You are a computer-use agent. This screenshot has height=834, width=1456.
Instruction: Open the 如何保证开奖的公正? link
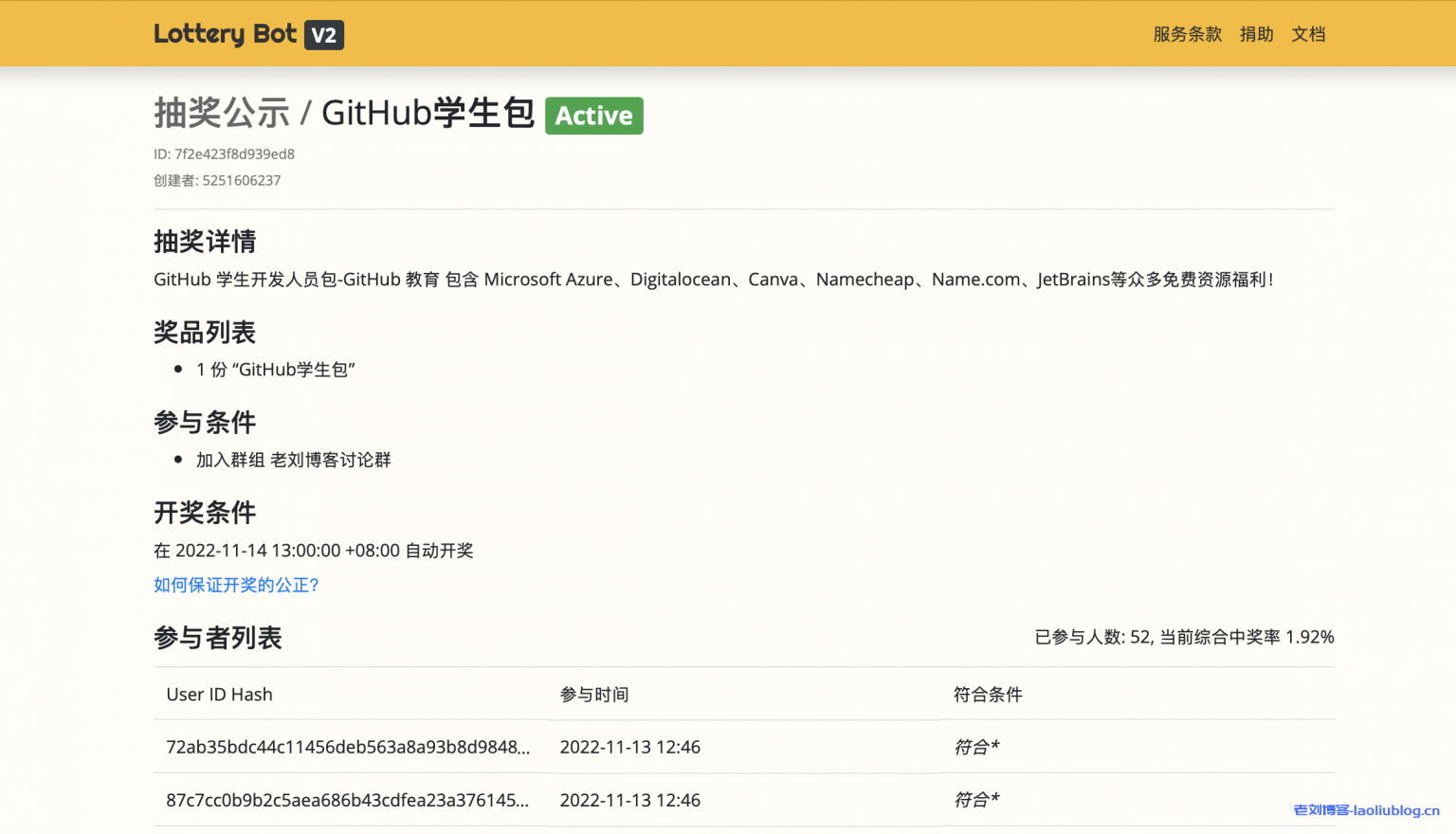tap(236, 585)
